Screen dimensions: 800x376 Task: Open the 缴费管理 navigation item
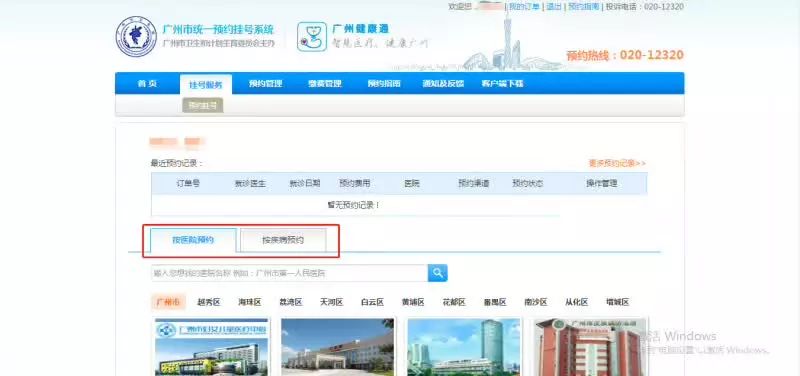pyautogui.click(x=324, y=84)
